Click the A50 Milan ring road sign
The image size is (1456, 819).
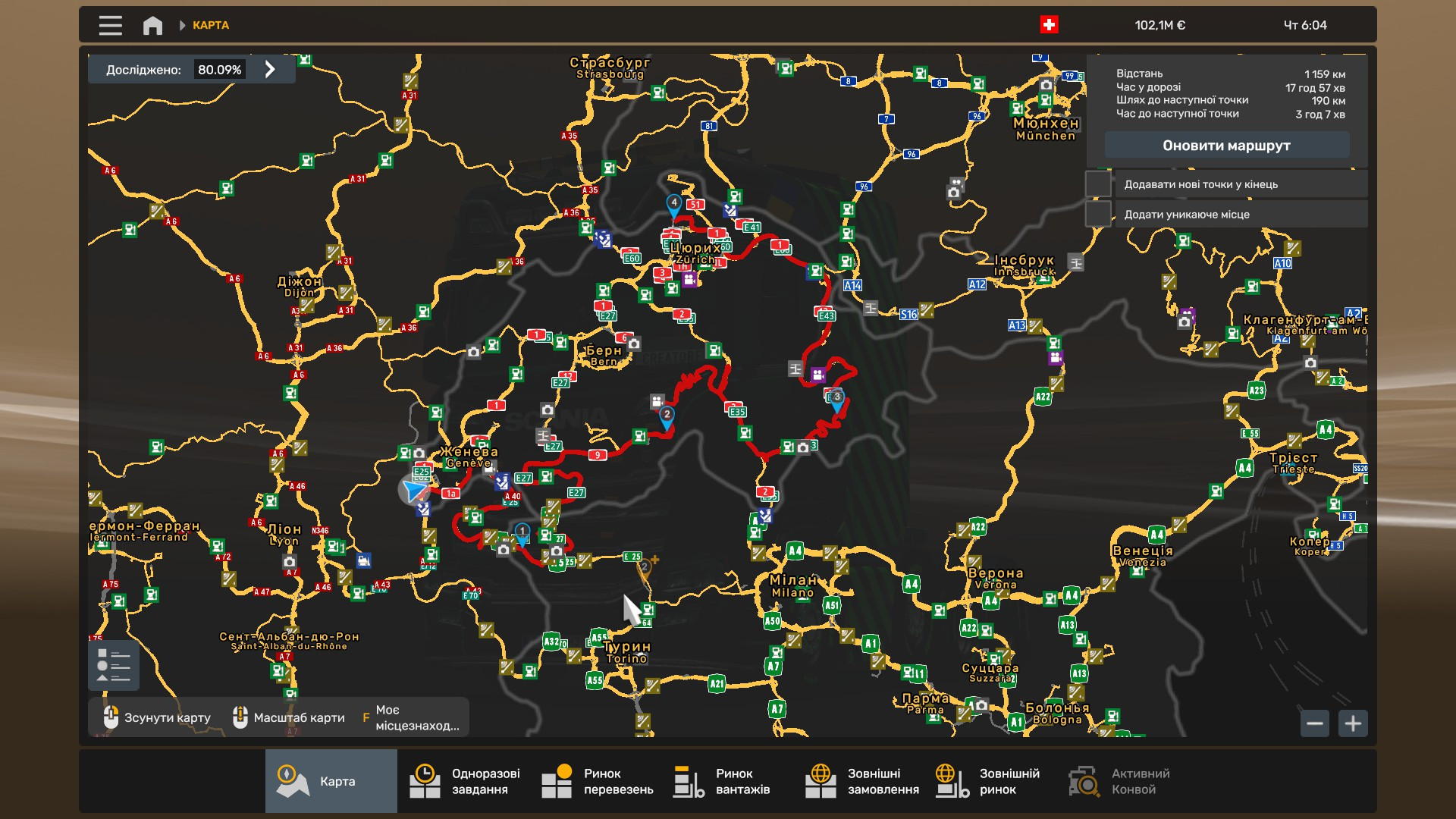772,621
